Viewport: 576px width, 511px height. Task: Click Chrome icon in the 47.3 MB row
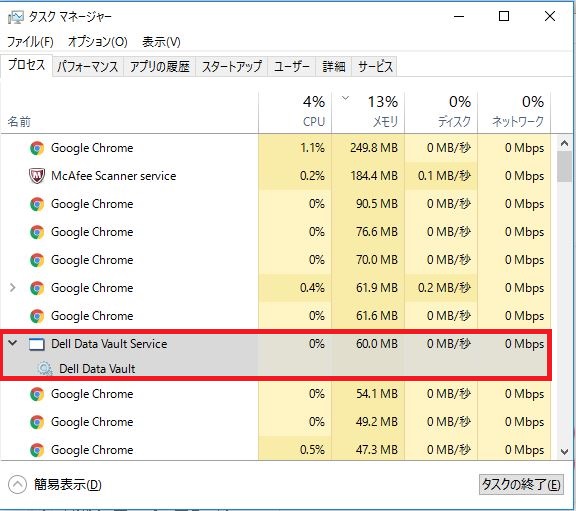37,450
